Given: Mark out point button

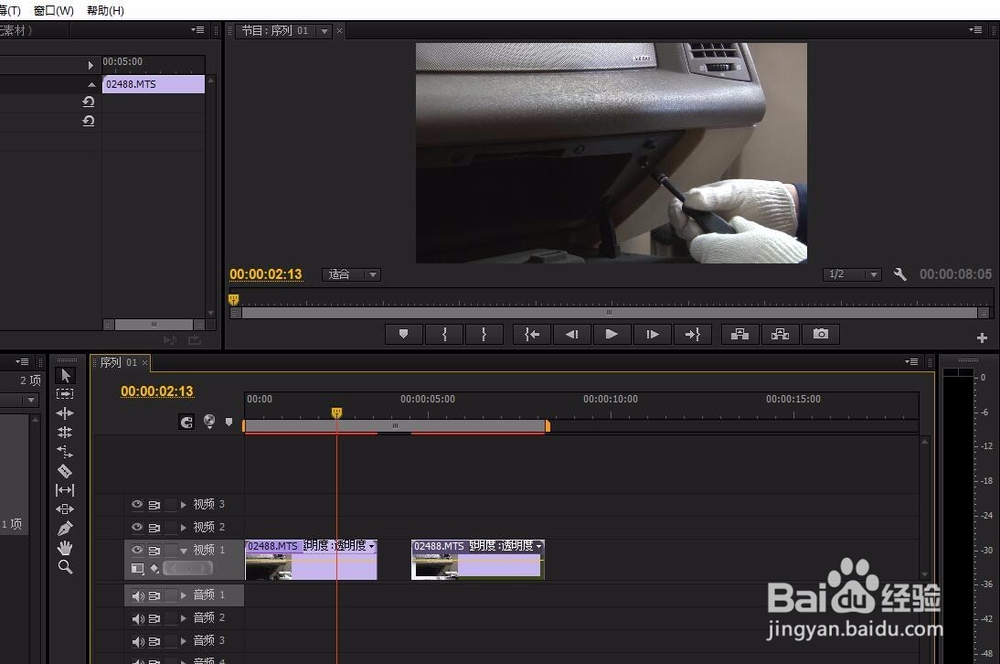Looking at the screenshot, I should (484, 334).
